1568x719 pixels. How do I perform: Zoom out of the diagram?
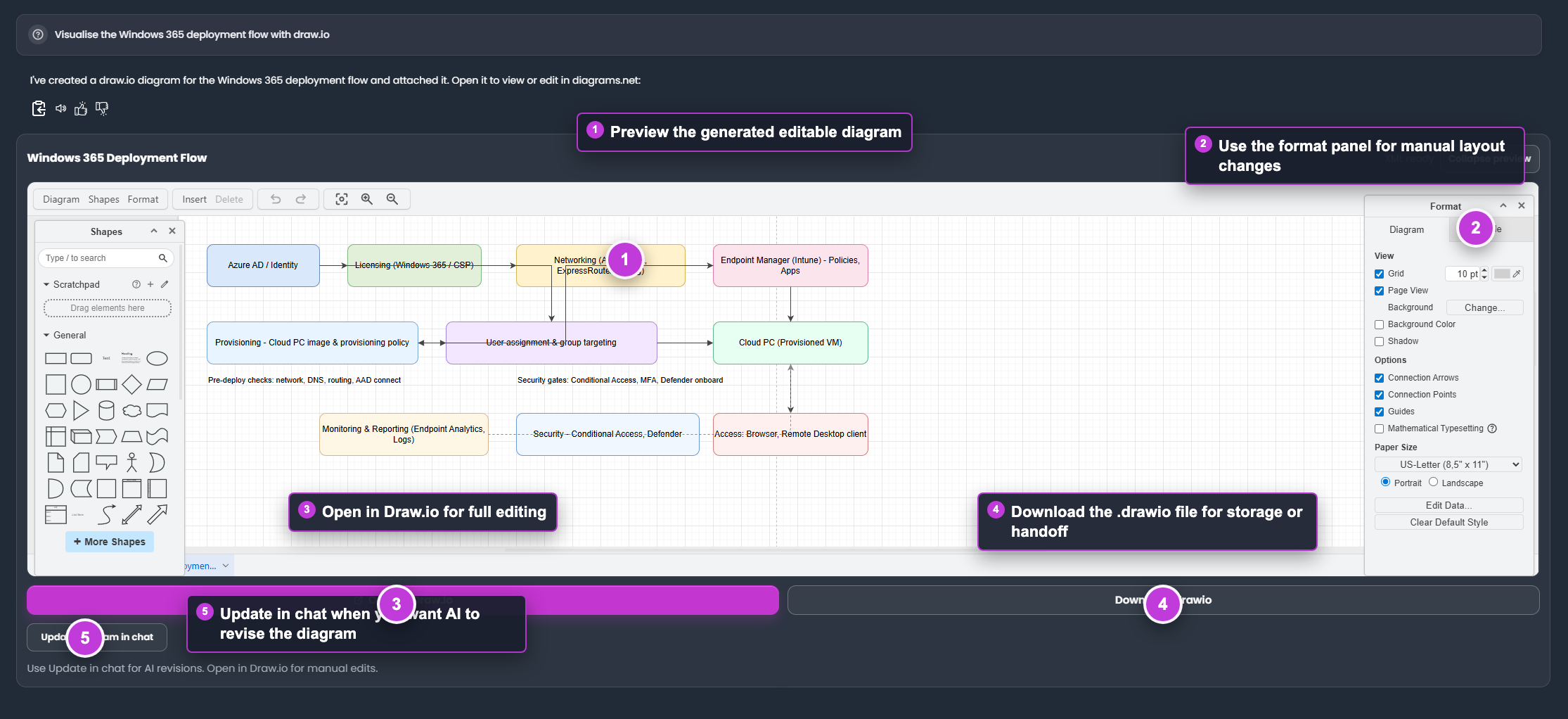pyautogui.click(x=392, y=199)
